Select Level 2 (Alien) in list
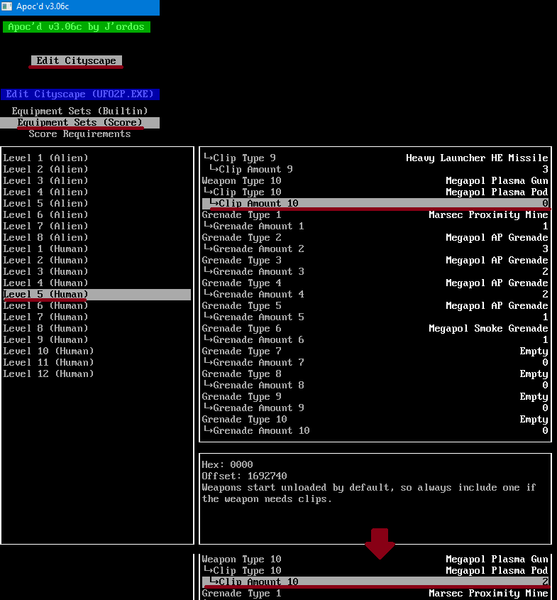Screen dimensions: 557x600 46,169
